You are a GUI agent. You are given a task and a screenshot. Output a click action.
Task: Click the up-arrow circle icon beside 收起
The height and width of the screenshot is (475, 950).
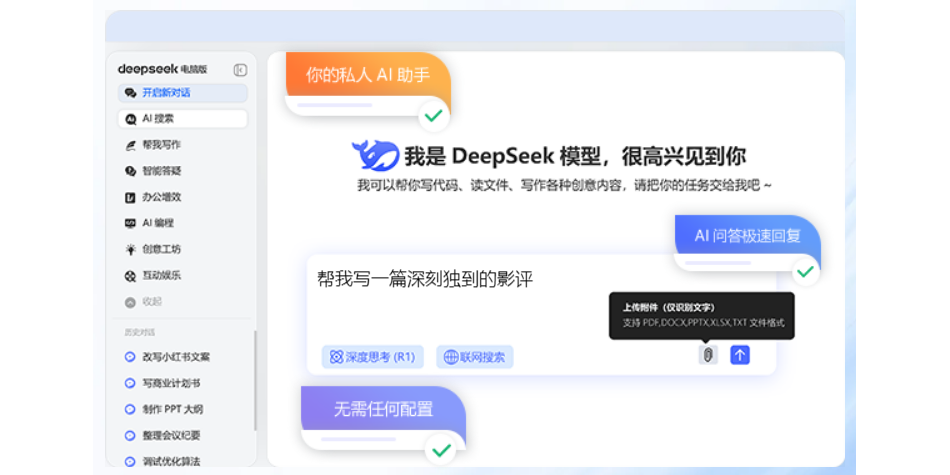tap(130, 302)
